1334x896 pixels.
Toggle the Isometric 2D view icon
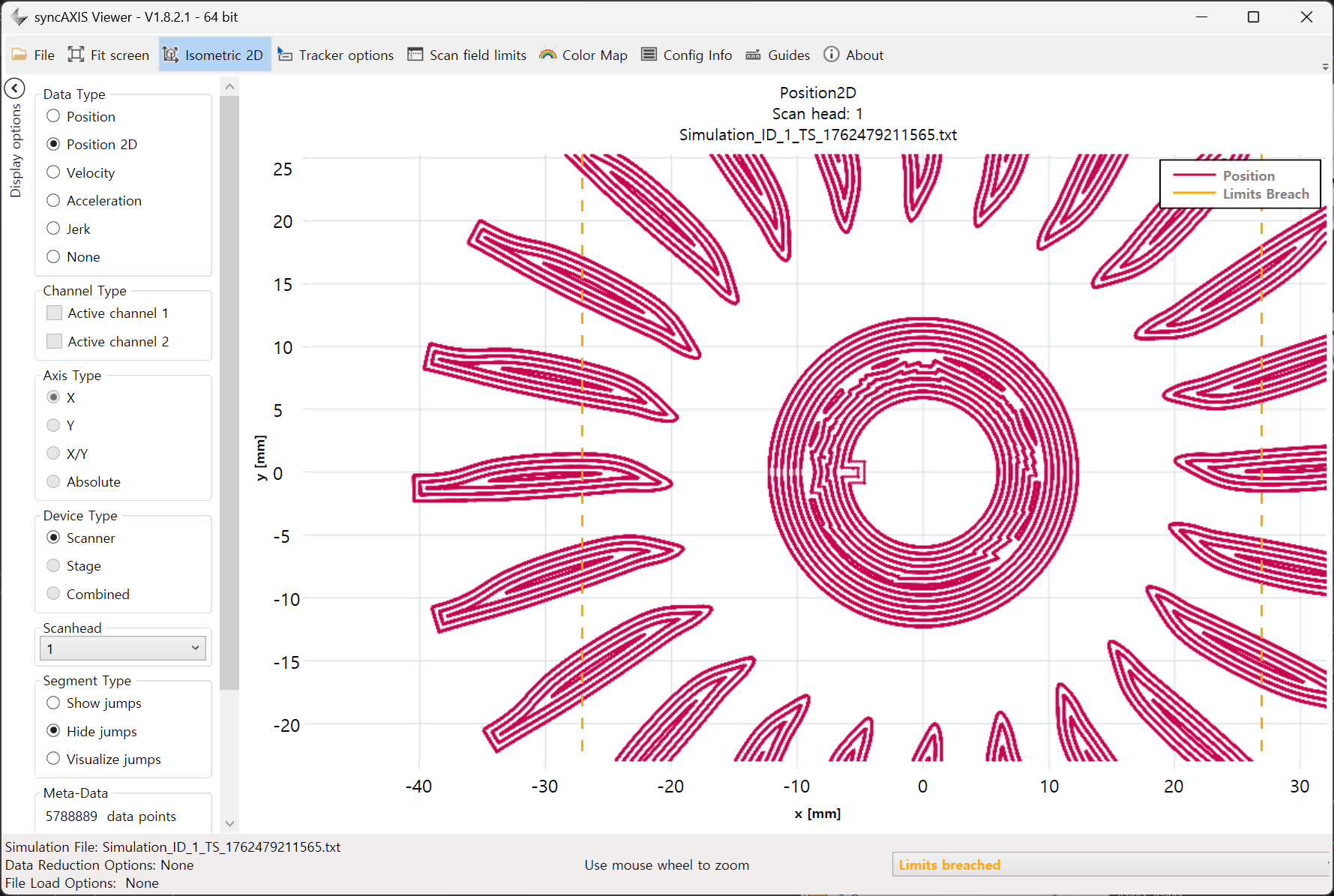[171, 55]
